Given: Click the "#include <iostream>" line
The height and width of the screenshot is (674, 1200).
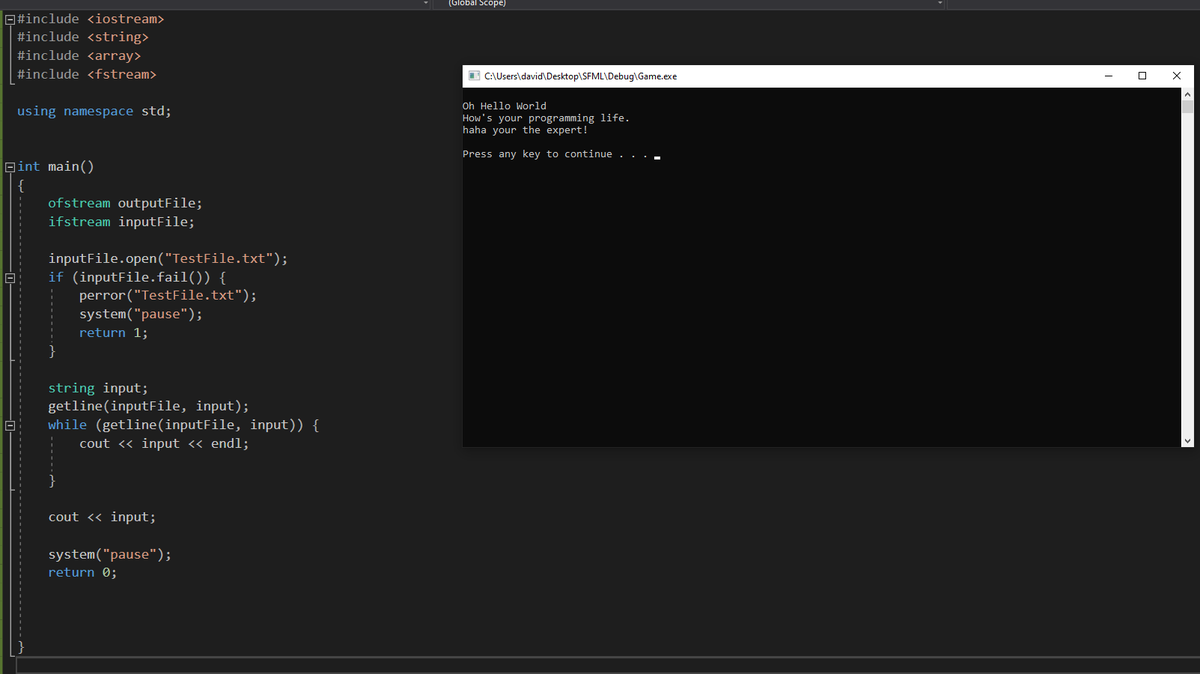Looking at the screenshot, I should tap(91, 19).
